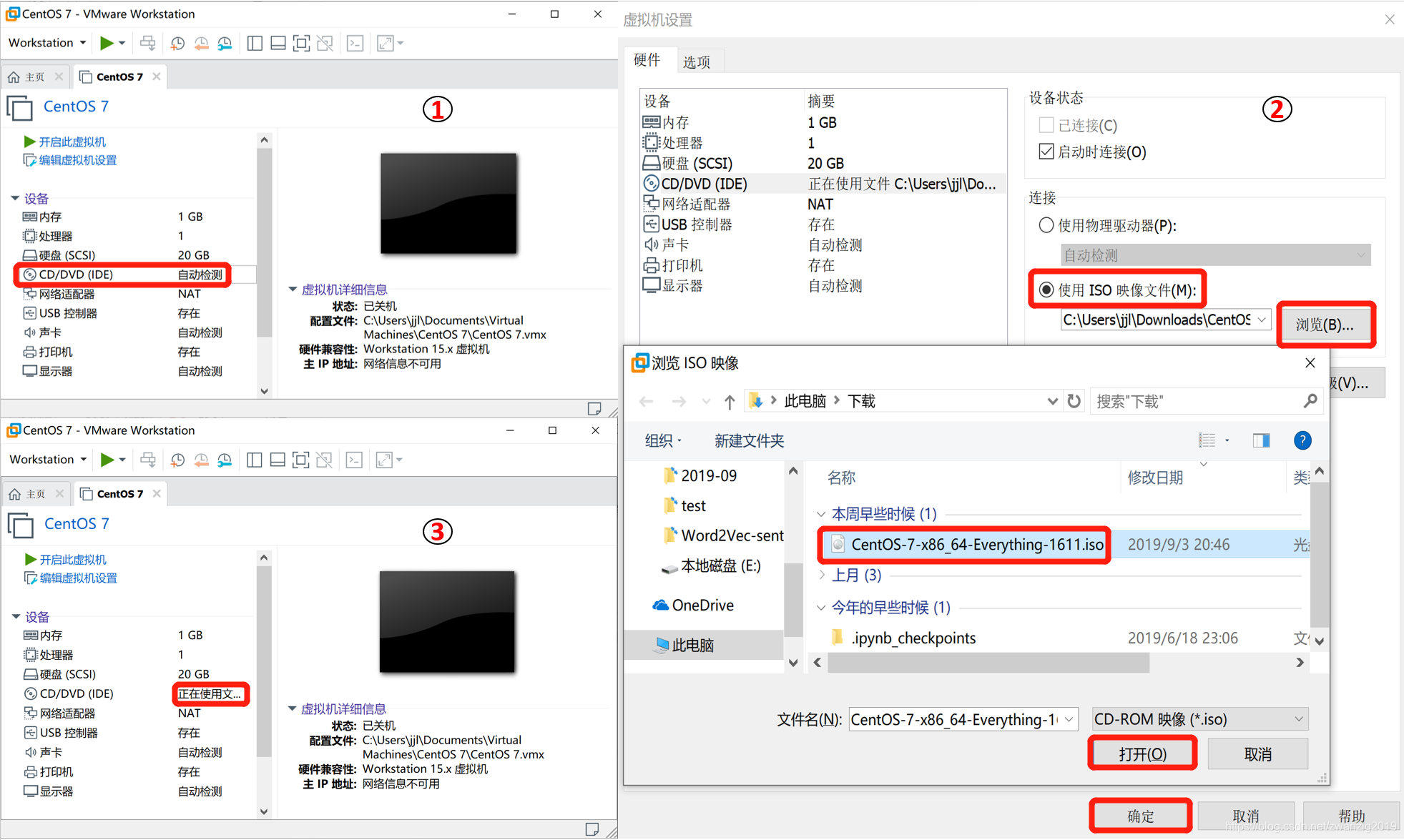Click the blue help question mark icon
This screenshot has width=1404, height=840.
point(1302,440)
